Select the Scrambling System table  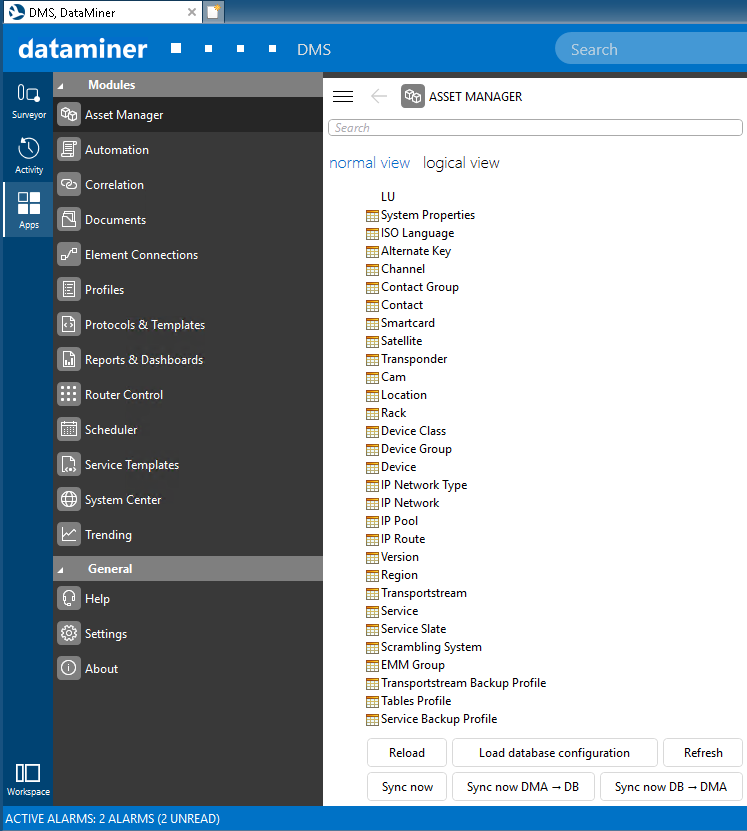coord(431,648)
